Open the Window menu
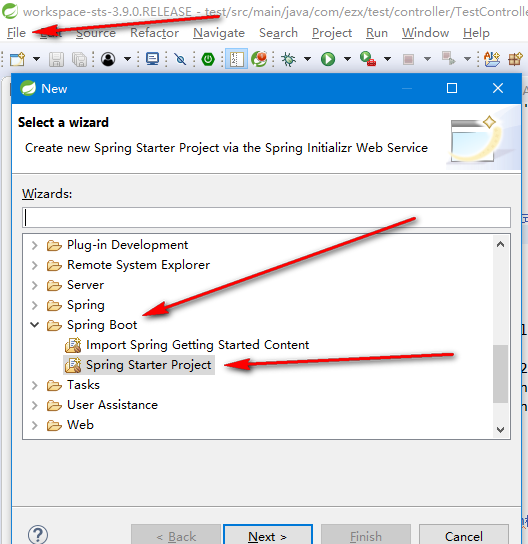The height and width of the screenshot is (544, 528). tap(425, 33)
